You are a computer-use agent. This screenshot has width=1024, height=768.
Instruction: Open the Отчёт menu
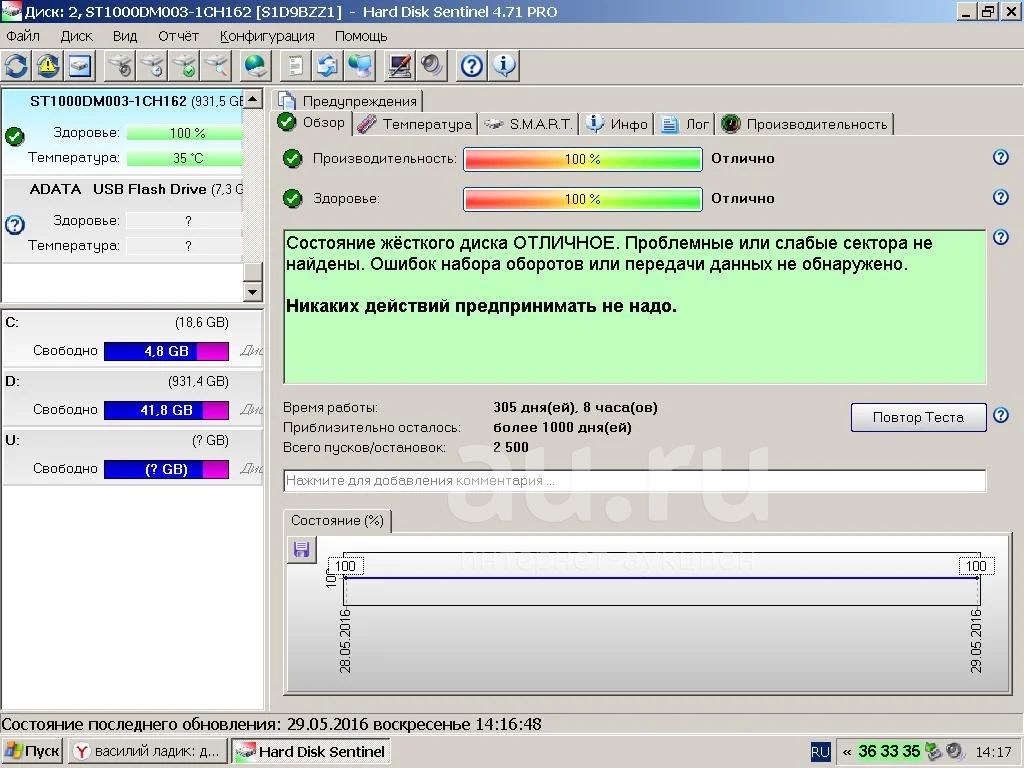pyautogui.click(x=178, y=36)
